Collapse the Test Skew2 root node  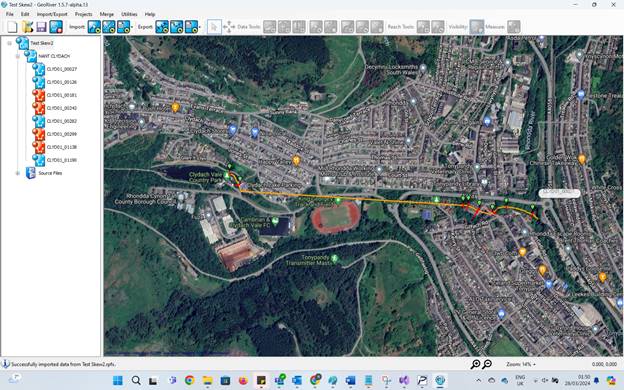pyautogui.click(x=10, y=43)
